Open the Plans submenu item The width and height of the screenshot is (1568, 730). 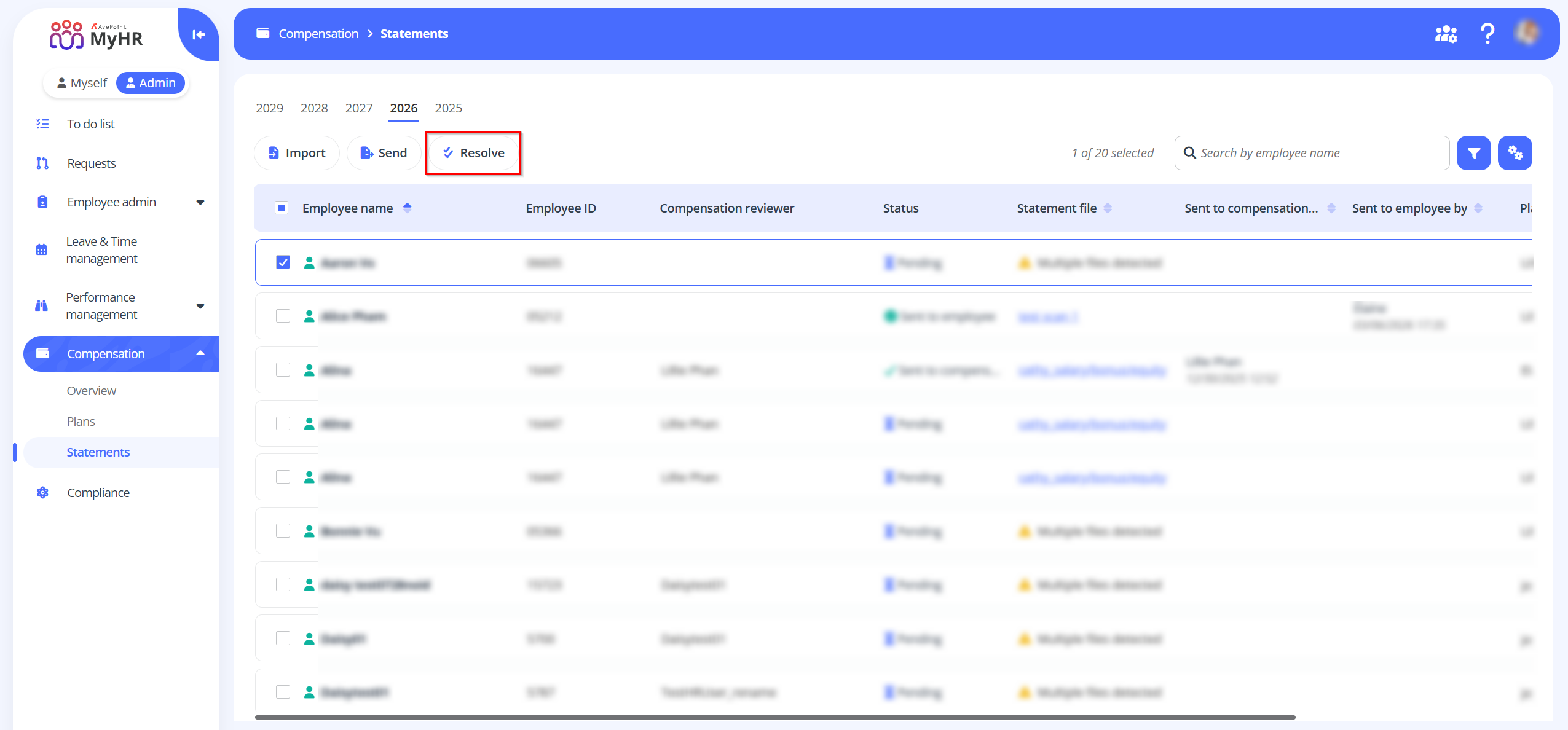tap(81, 422)
